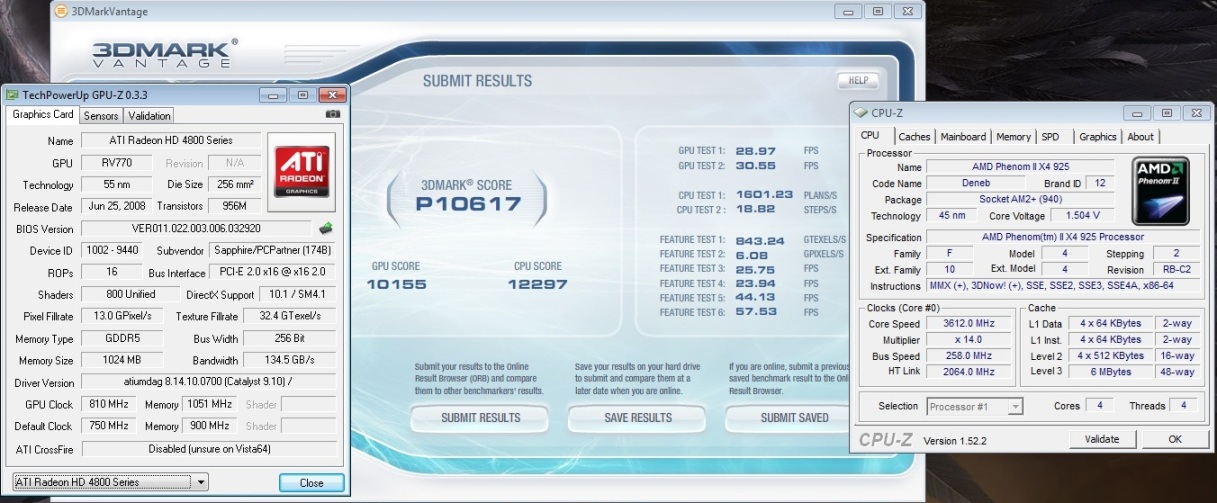
Task: Click the GPU name ATI Radeon HD 4800 Series field
Action: tap(170, 140)
